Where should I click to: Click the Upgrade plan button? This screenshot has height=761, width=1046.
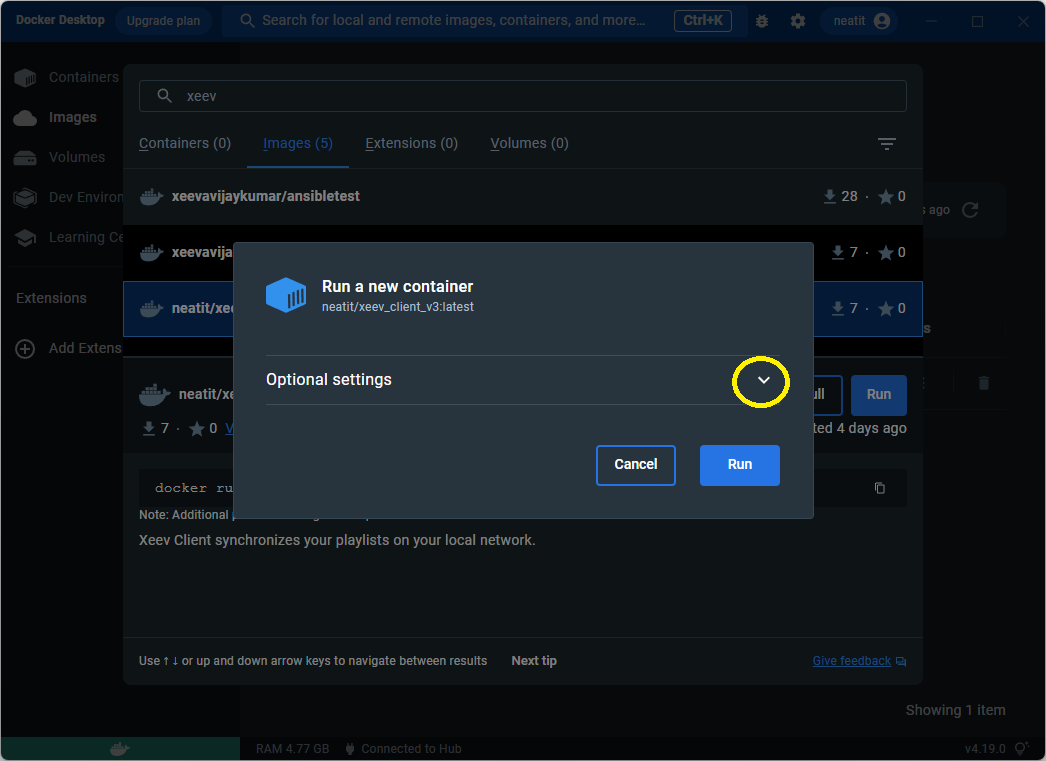(163, 21)
